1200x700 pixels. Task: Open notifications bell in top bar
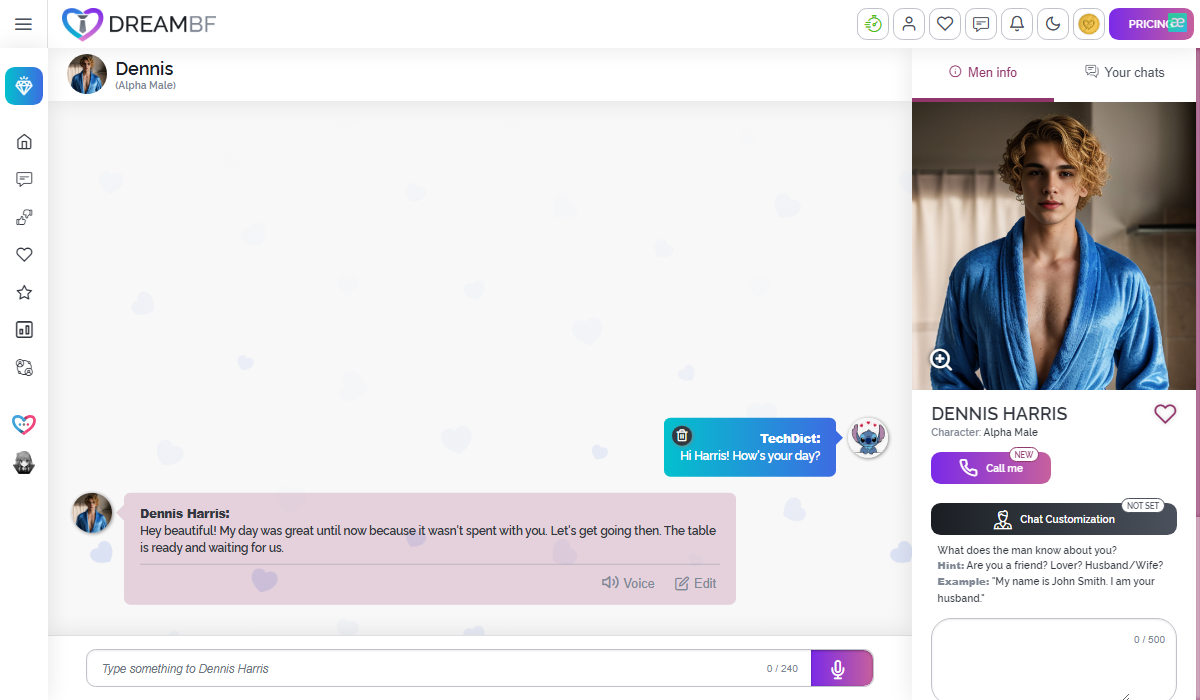(x=1017, y=24)
